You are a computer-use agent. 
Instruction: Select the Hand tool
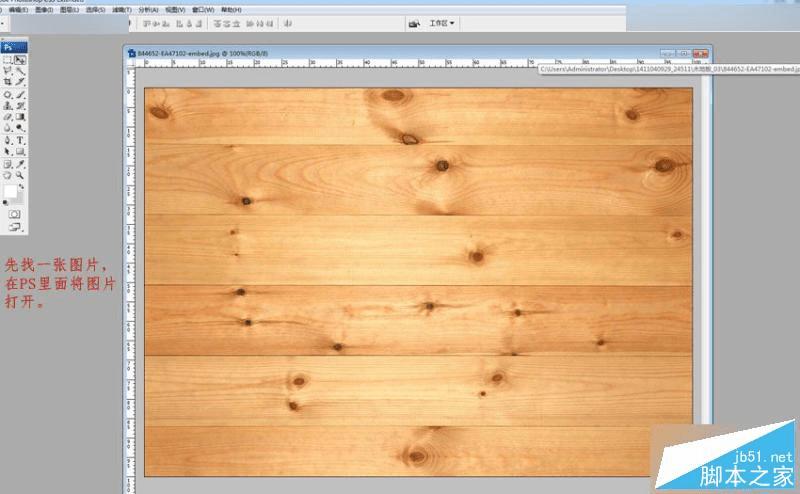coord(8,175)
